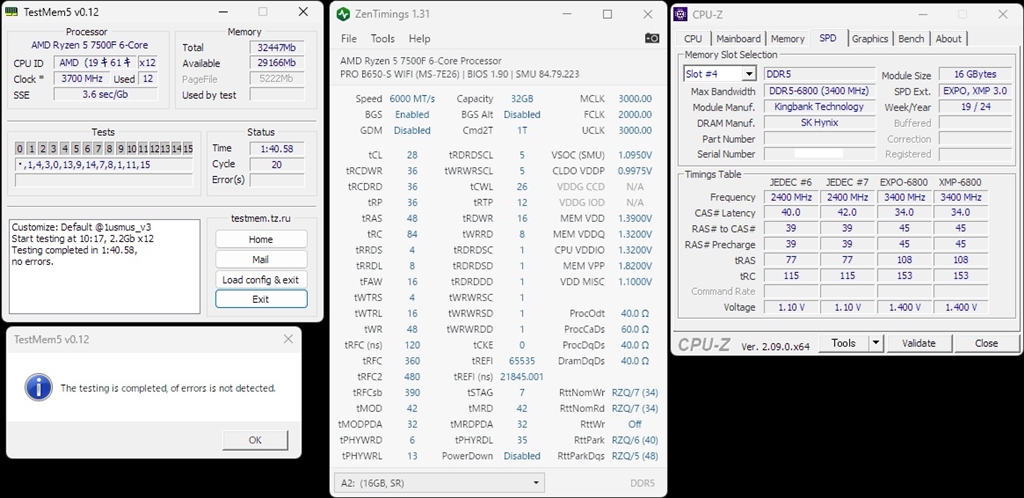Click the Serial Number field in CPU-Z
The image size is (1024, 498).
tap(820, 154)
